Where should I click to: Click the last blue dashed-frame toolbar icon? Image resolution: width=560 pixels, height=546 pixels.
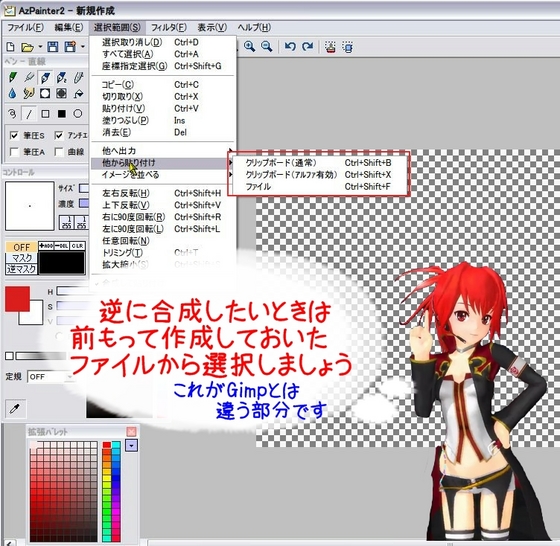[348, 47]
